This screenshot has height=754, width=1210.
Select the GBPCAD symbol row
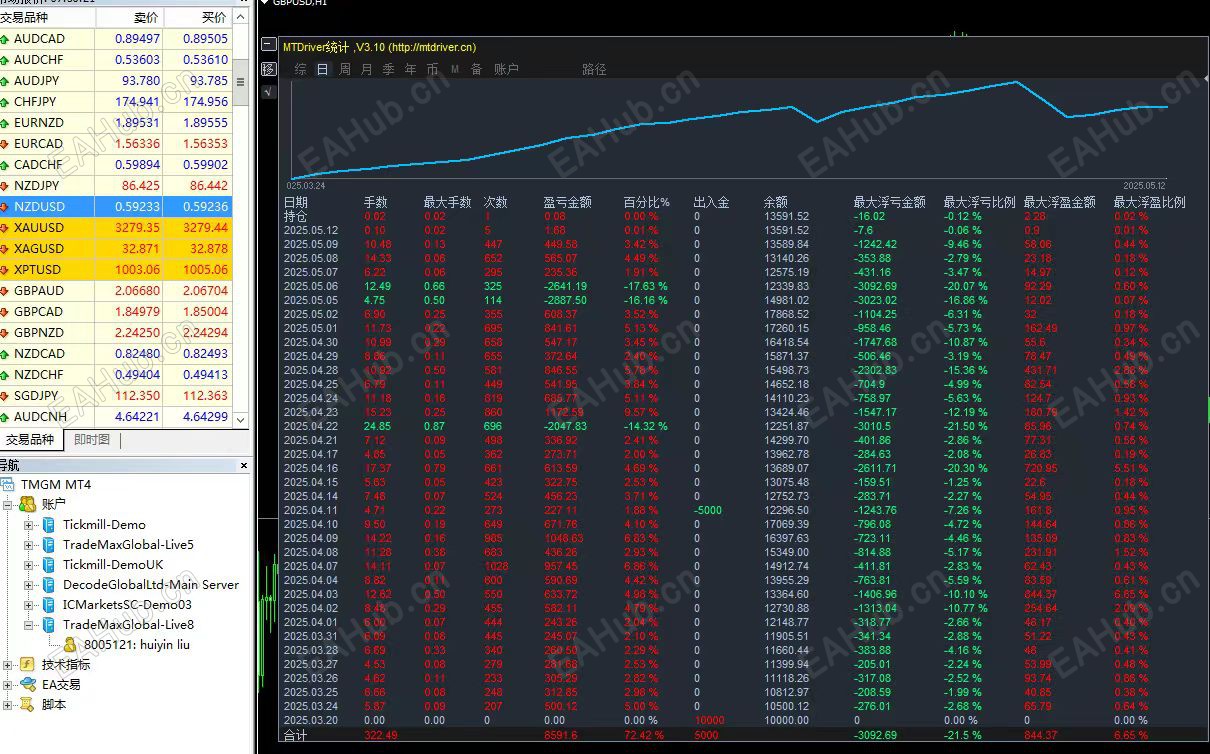click(x=116, y=312)
